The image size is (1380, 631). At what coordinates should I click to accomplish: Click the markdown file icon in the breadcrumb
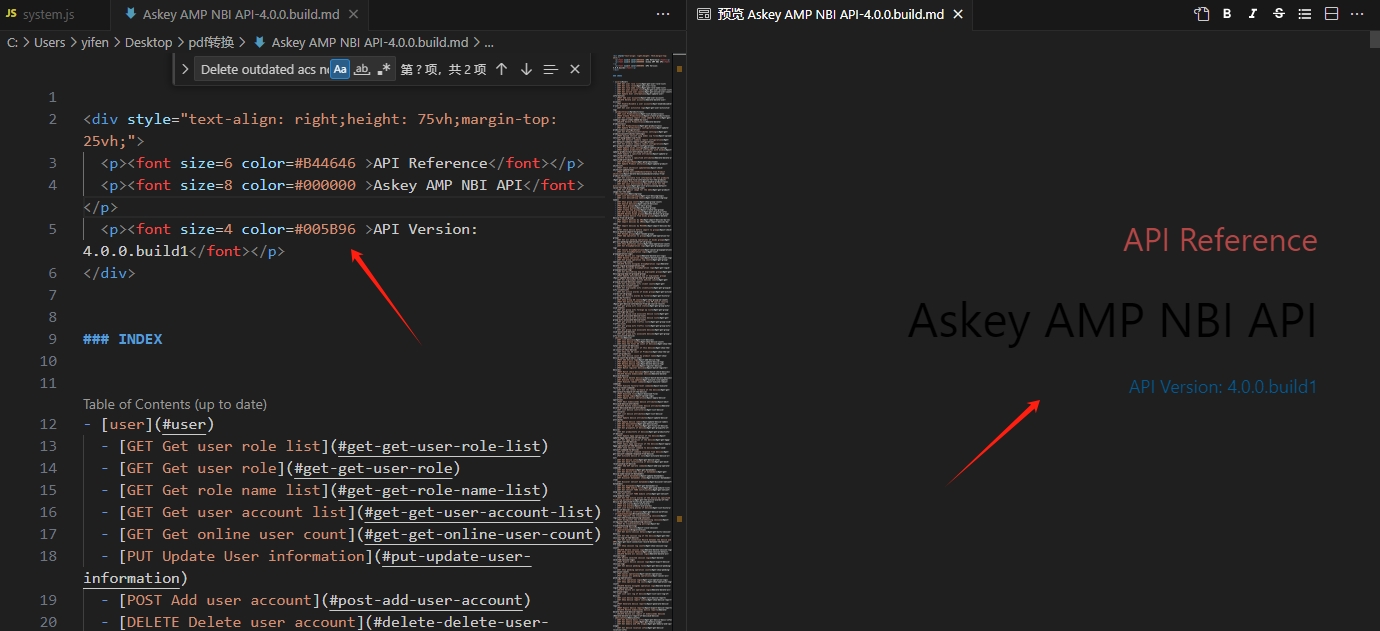(x=260, y=42)
